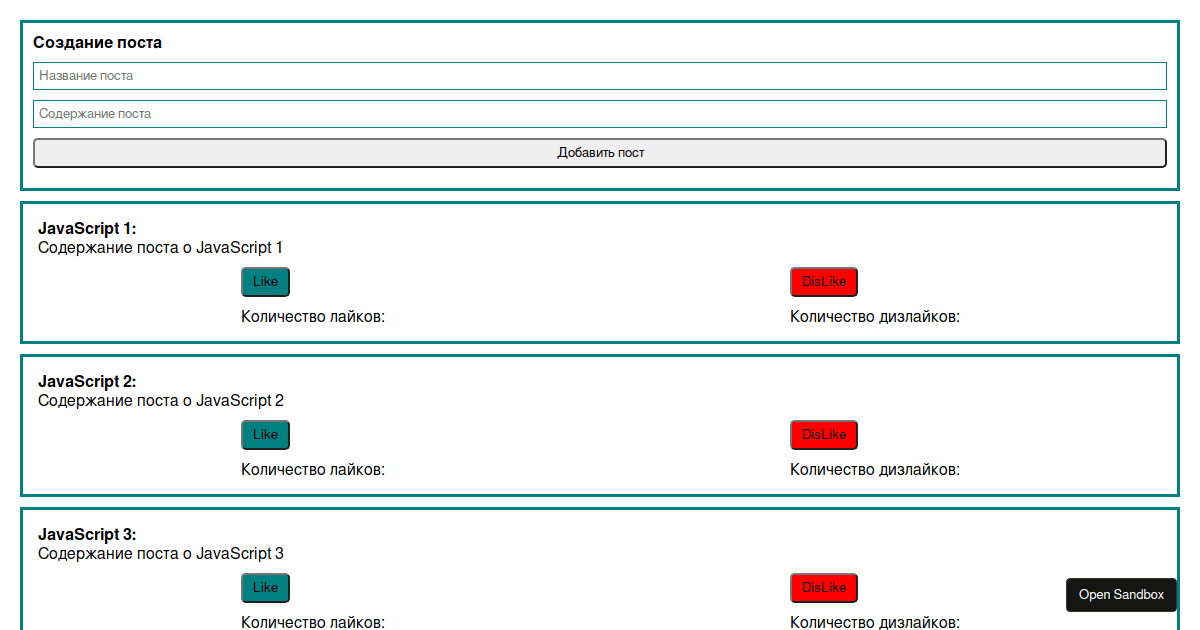Submit a new post with Добавить пост
Viewport: 1200px width, 630px height.
coord(600,152)
